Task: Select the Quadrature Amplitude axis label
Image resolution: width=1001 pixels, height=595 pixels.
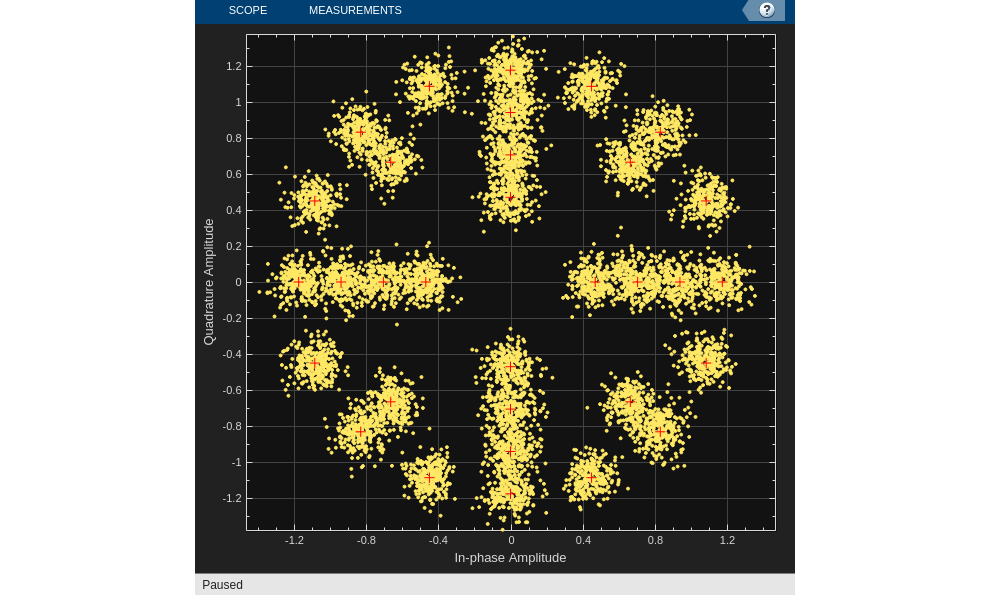Action: pyautogui.click(x=209, y=282)
